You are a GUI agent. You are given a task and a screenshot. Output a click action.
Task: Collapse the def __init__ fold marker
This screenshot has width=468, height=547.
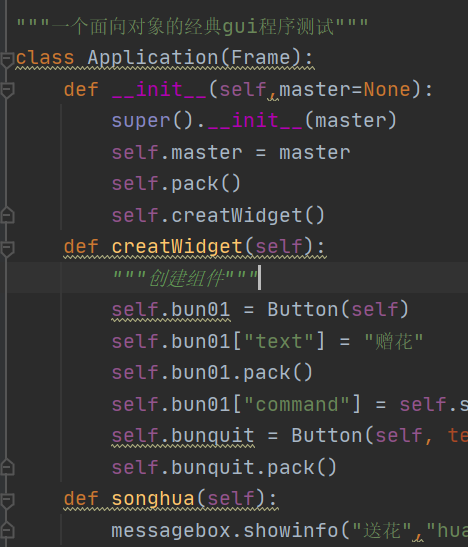coord(7,90)
